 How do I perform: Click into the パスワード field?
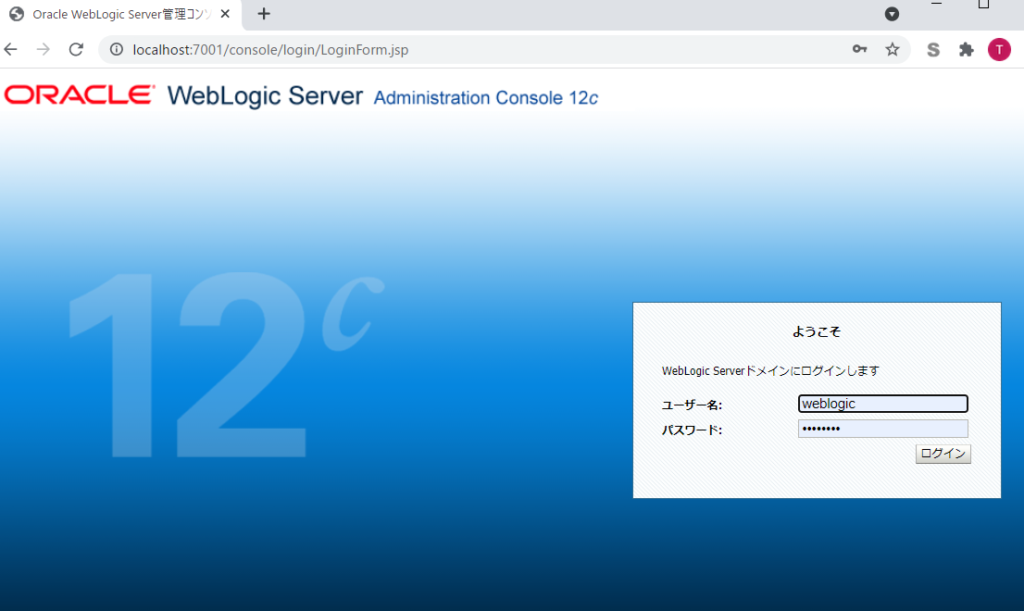click(x=883, y=429)
